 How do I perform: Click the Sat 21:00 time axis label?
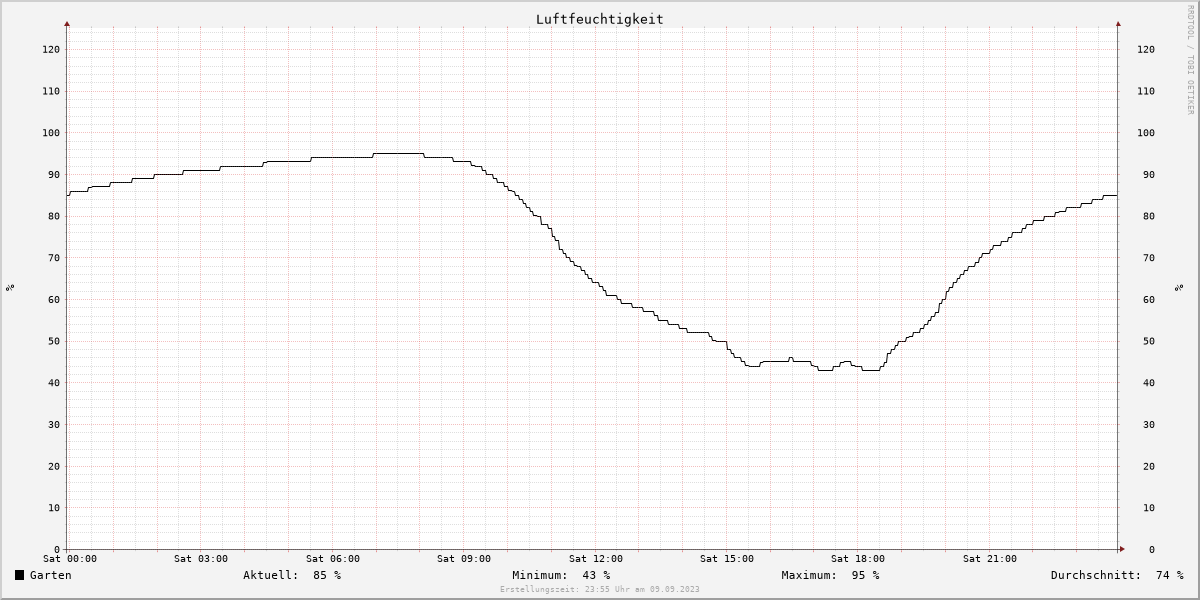tap(990, 559)
